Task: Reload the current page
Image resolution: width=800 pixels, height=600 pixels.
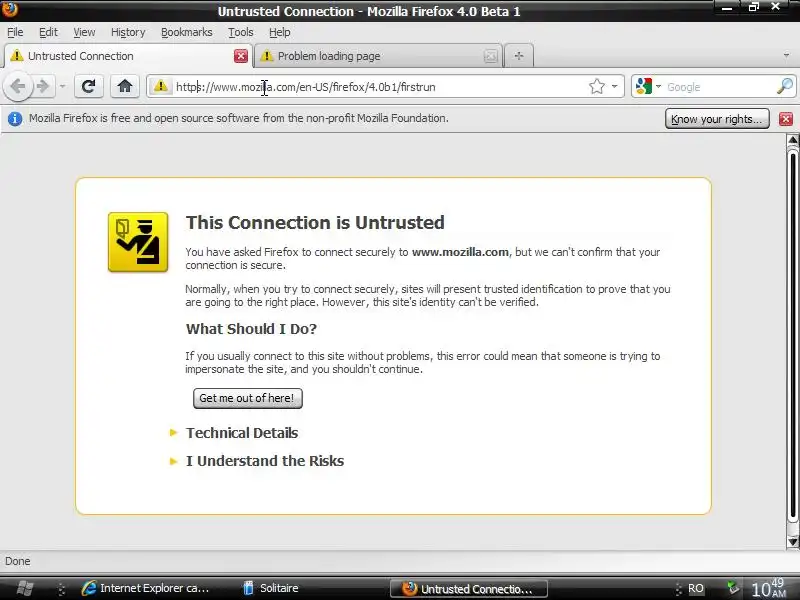Action: click(x=89, y=86)
